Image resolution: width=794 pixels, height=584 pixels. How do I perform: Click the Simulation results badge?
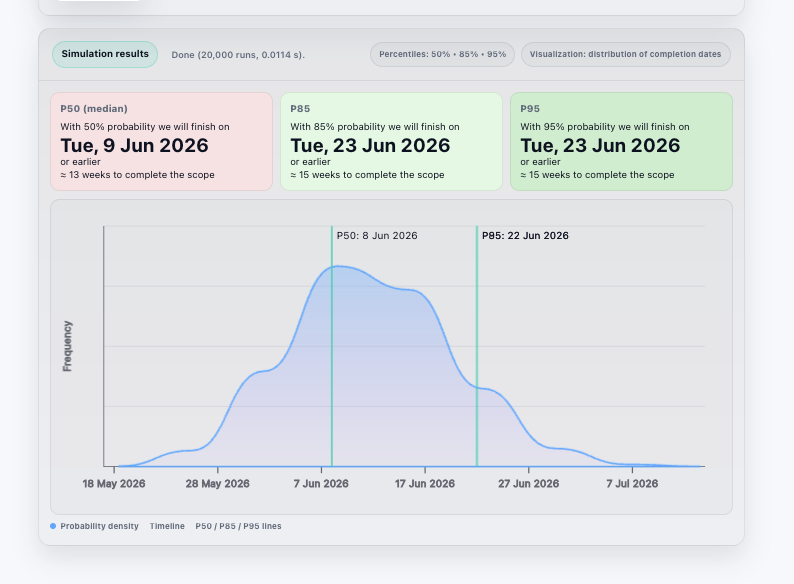pyautogui.click(x=105, y=54)
